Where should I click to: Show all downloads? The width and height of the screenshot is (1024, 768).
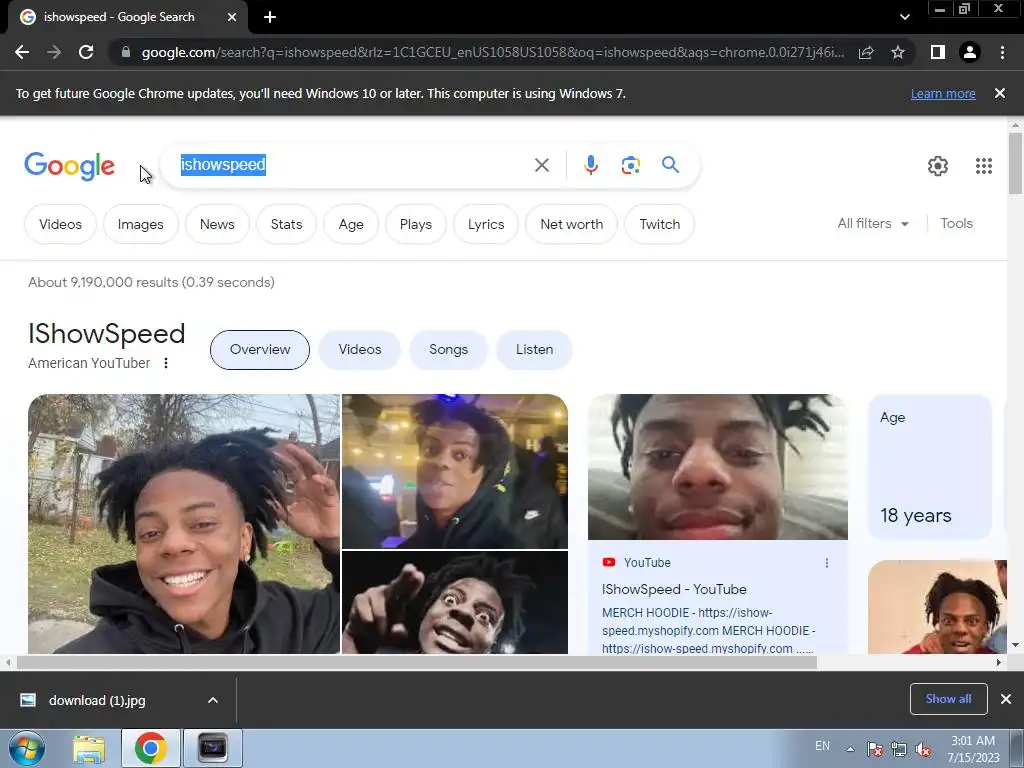coord(948,699)
